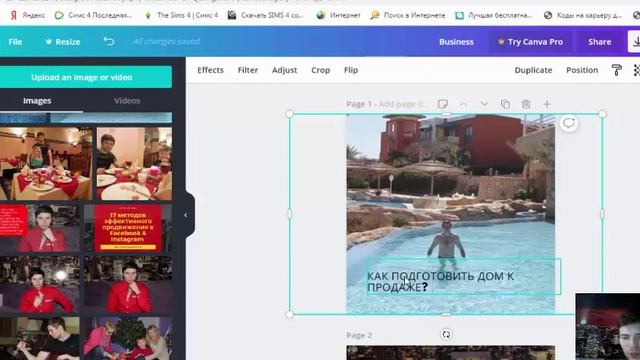Viewport: 640px width, 360px height.
Task: Activate the Crop tool
Action: [x=320, y=70]
